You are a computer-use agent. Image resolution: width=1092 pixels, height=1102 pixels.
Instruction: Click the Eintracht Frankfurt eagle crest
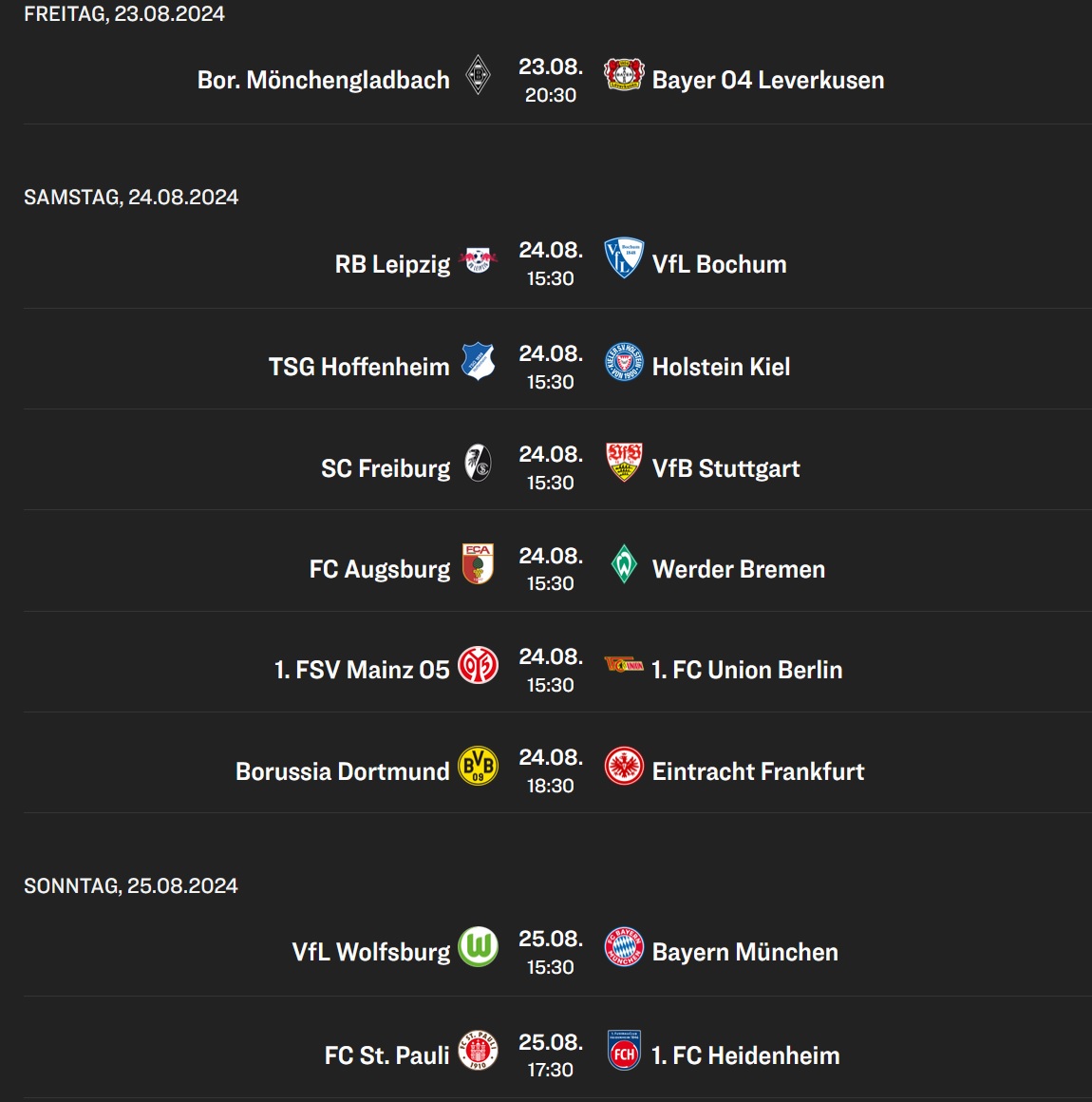coord(623,766)
